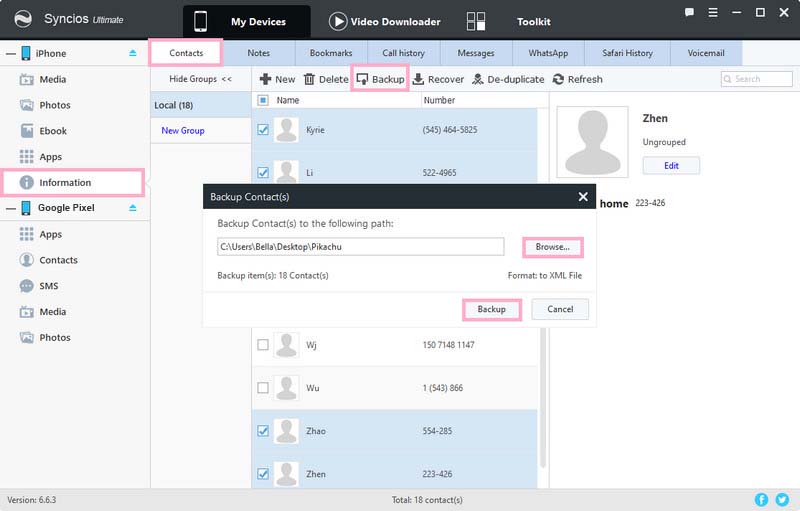Toggle the select-all contacts checkbox
Viewport: 800px width, 511px height.
pos(263,100)
